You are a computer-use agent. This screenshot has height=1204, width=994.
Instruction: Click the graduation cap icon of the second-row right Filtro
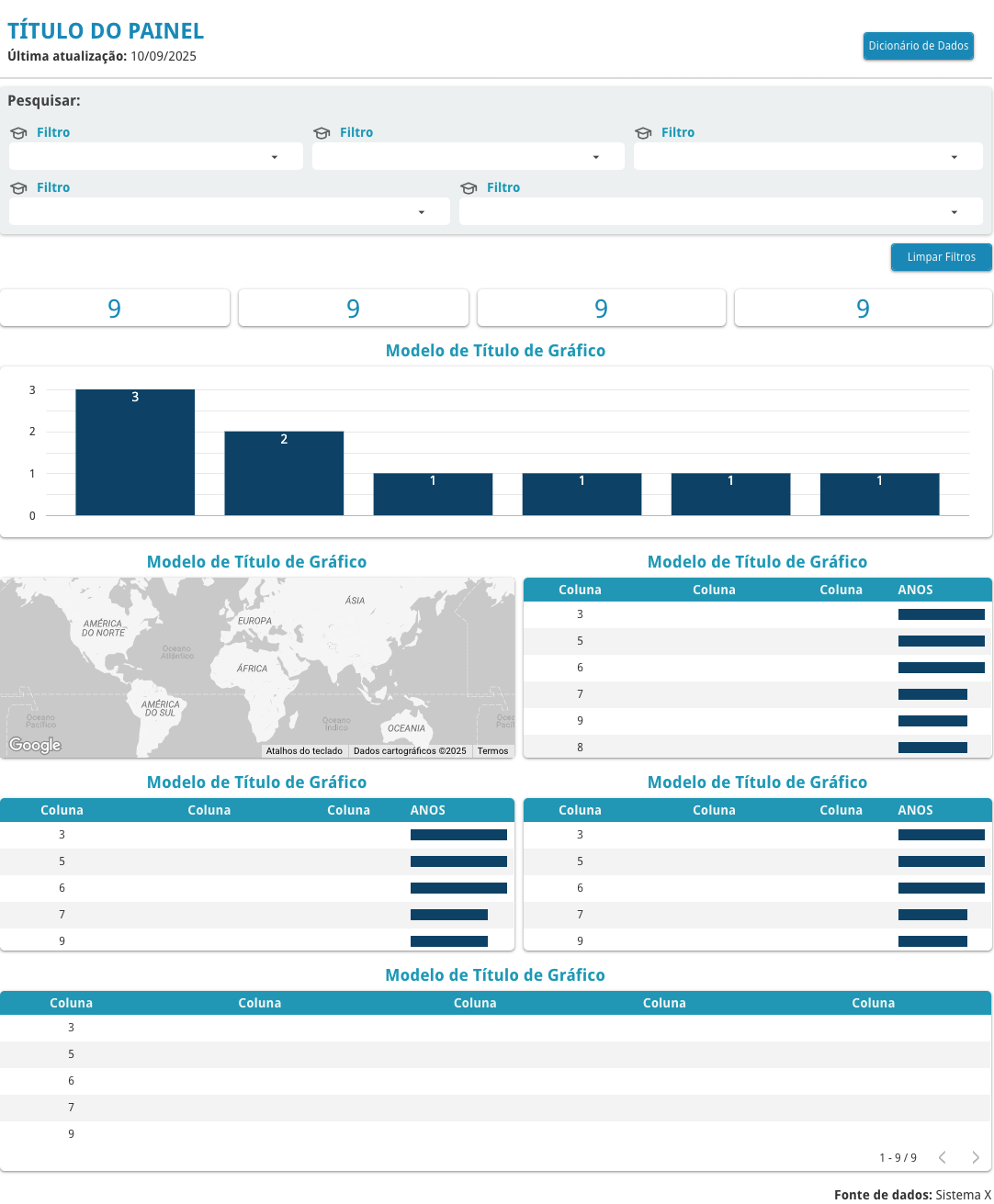tap(469, 188)
